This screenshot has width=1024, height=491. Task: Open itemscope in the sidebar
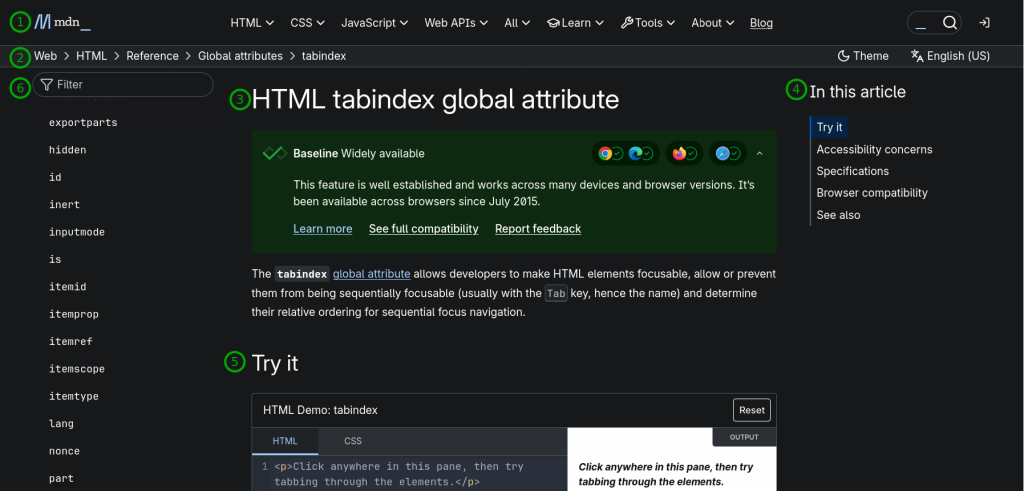coord(76,370)
